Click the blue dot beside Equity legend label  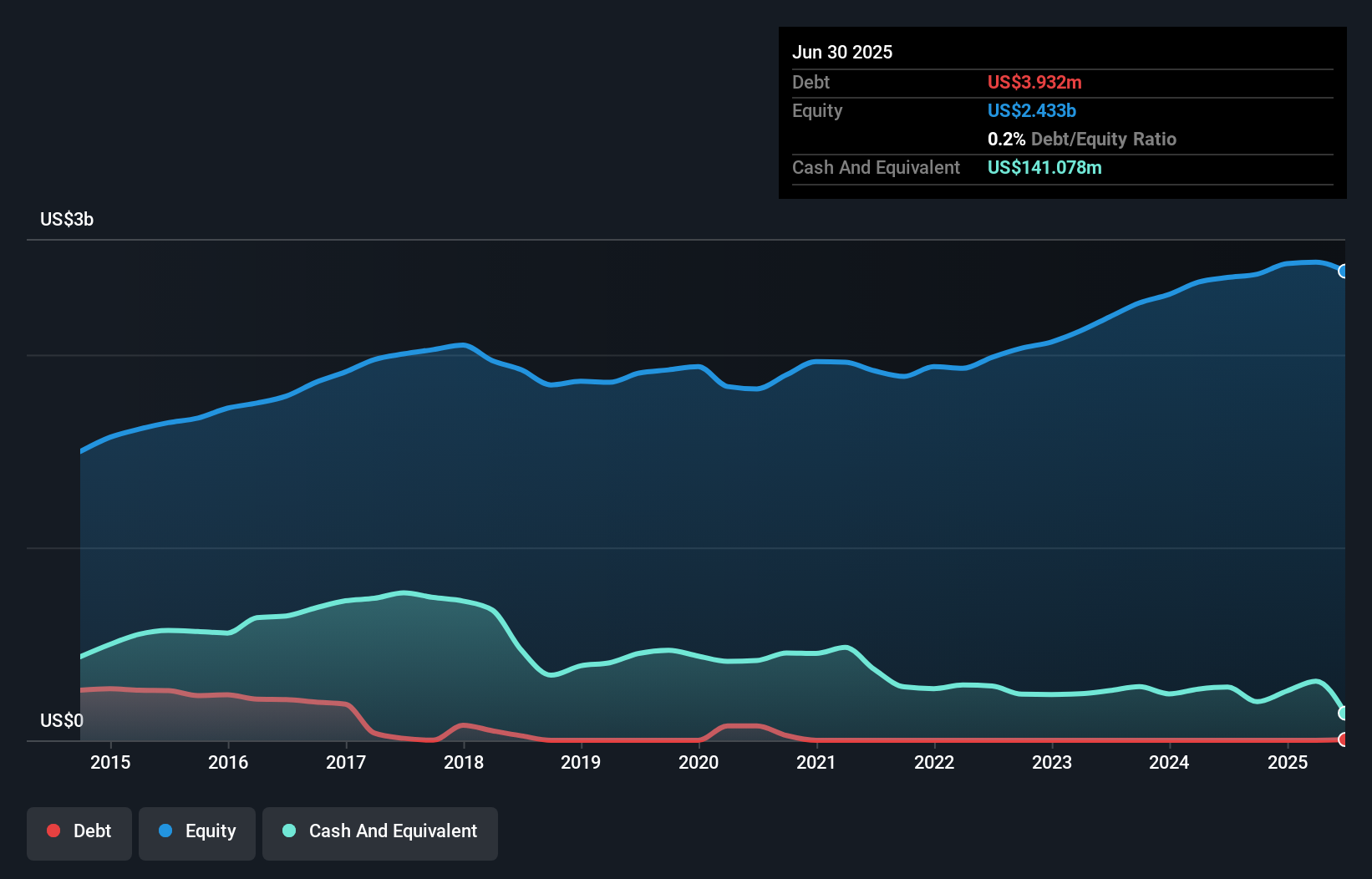tap(165, 831)
